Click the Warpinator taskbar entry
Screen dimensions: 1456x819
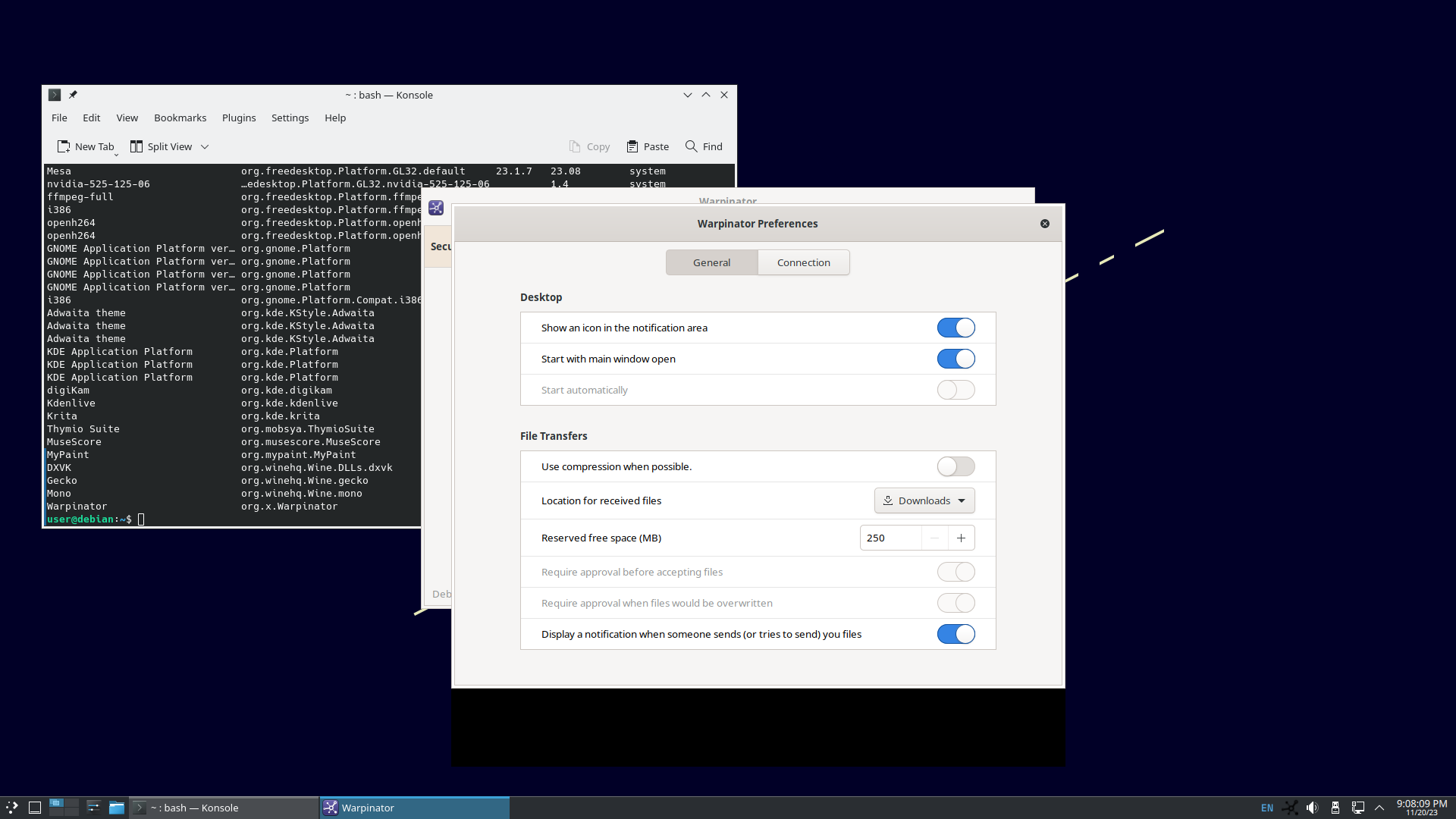click(x=415, y=808)
